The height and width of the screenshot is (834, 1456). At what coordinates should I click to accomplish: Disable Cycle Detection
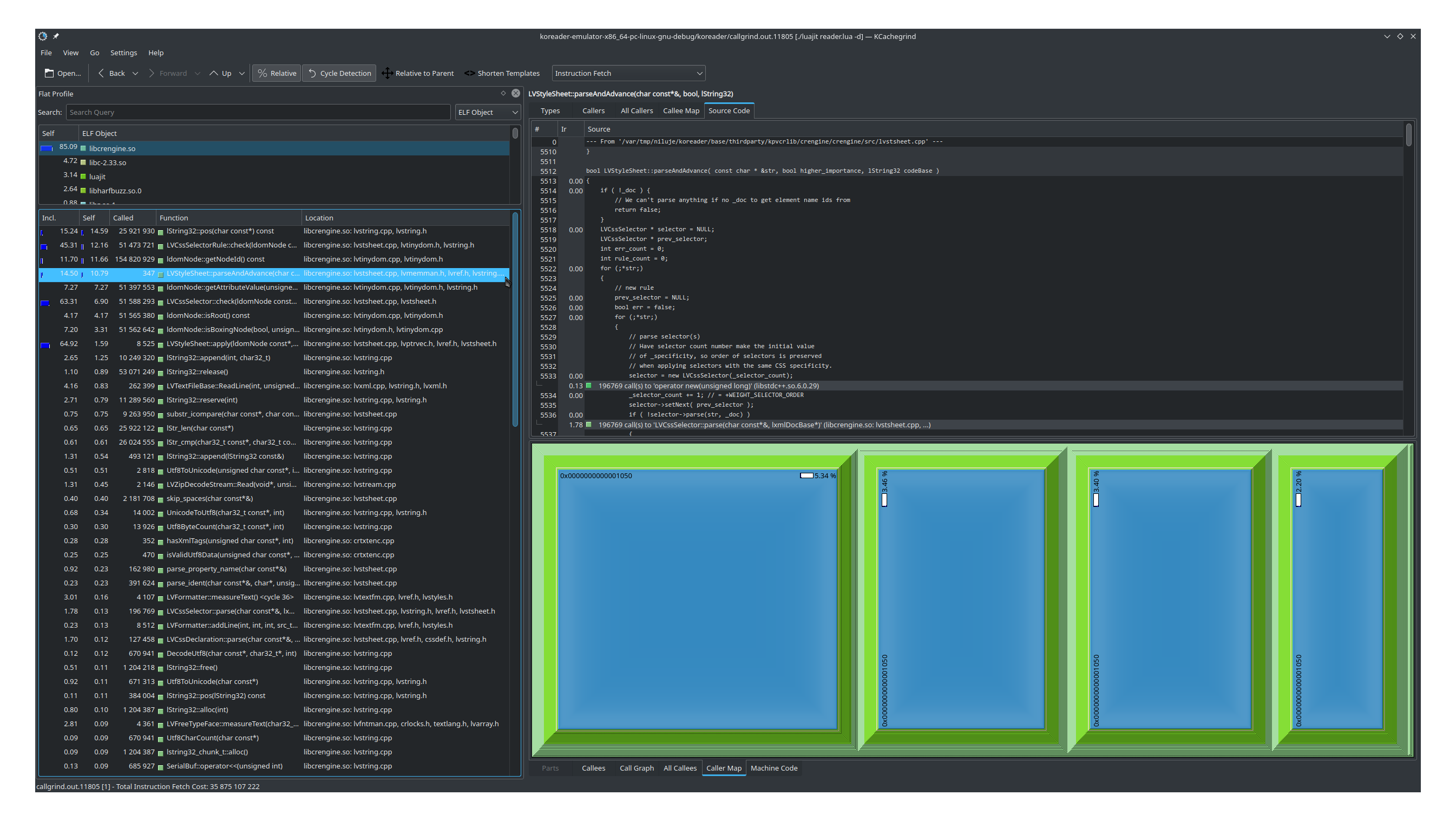pos(339,73)
